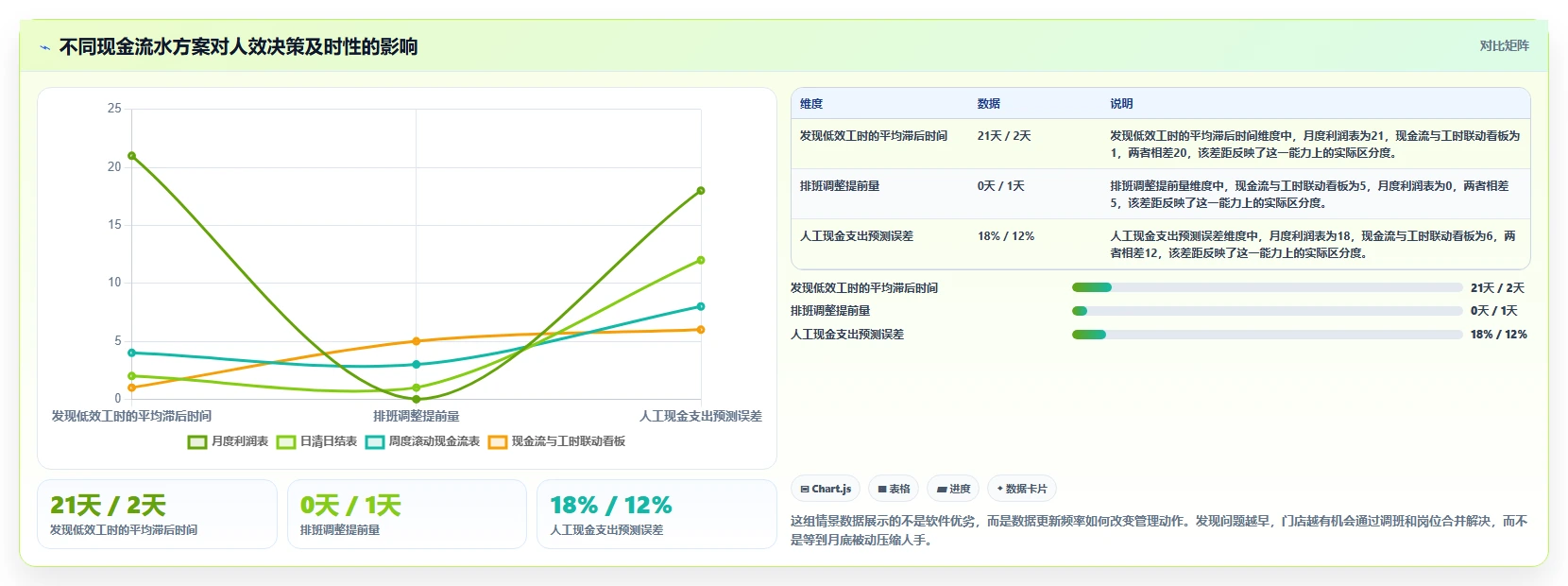Click the Chart.js tag icon
The width and height of the screenshot is (1568, 586).
[x=805, y=490]
